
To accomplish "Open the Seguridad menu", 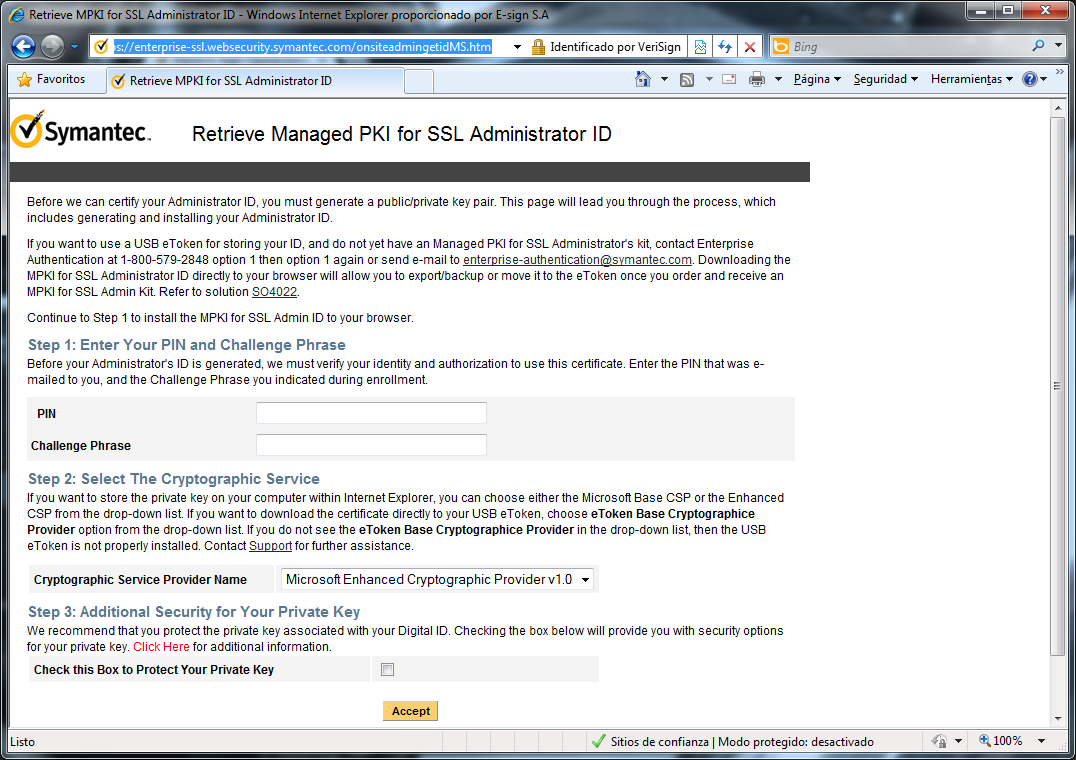I will coord(885,80).
